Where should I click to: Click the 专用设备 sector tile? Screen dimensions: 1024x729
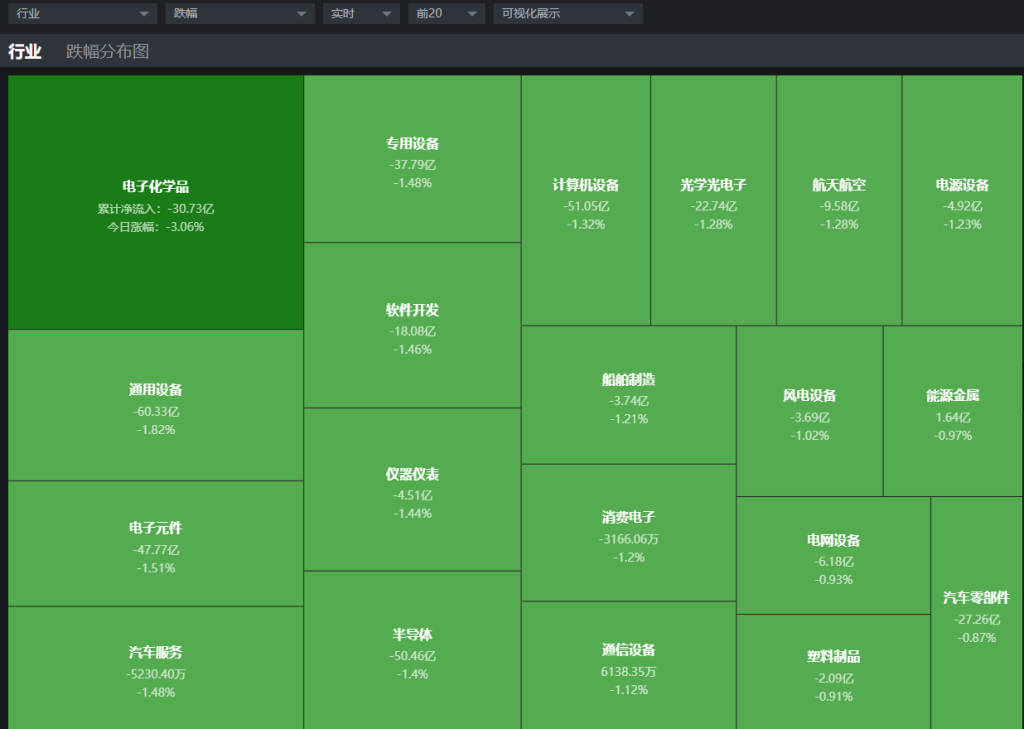pos(412,160)
